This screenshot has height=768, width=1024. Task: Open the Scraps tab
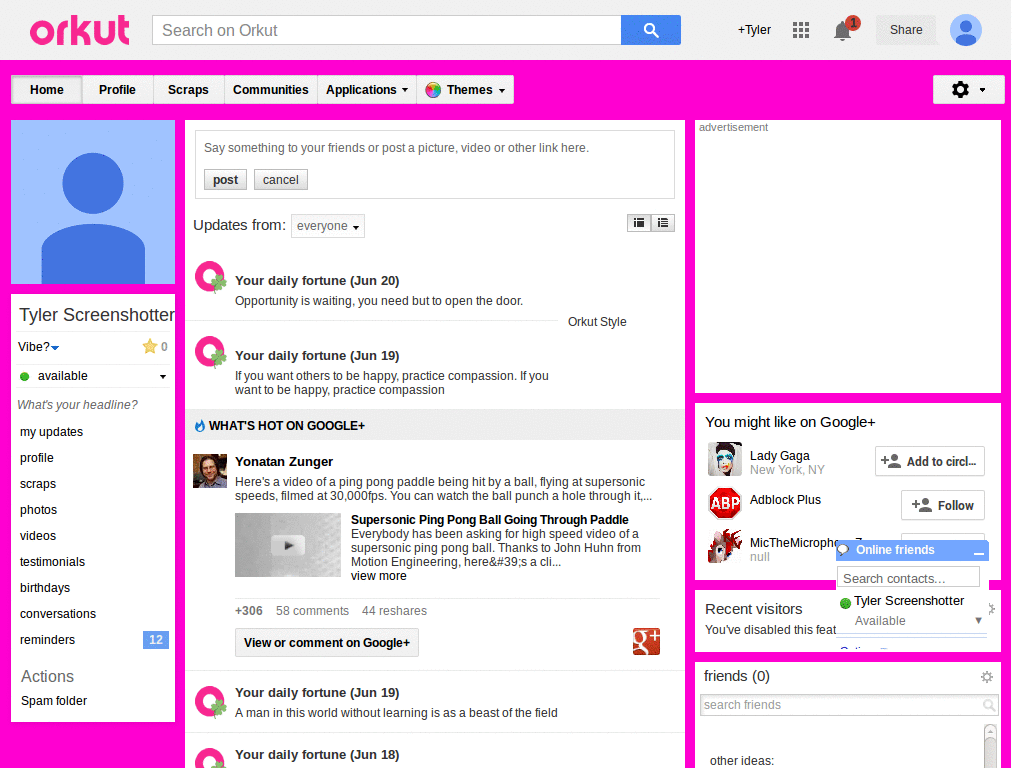[x=188, y=89]
